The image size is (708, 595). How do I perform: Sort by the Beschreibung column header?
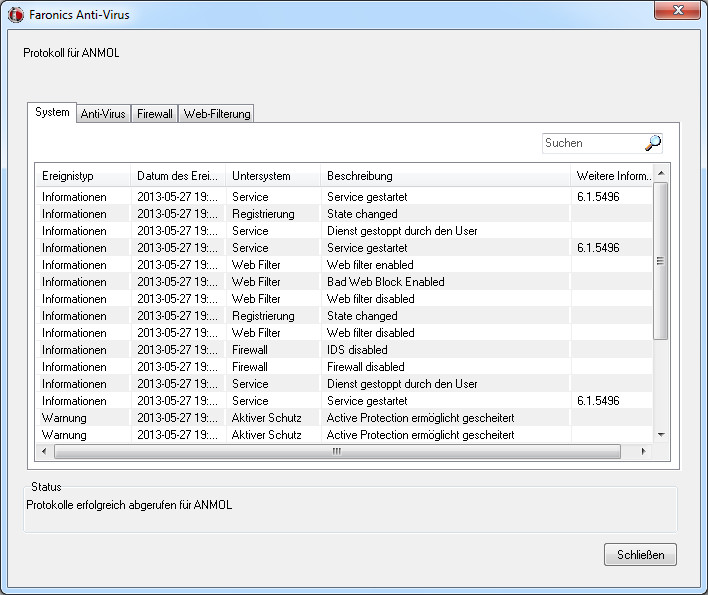click(x=445, y=176)
